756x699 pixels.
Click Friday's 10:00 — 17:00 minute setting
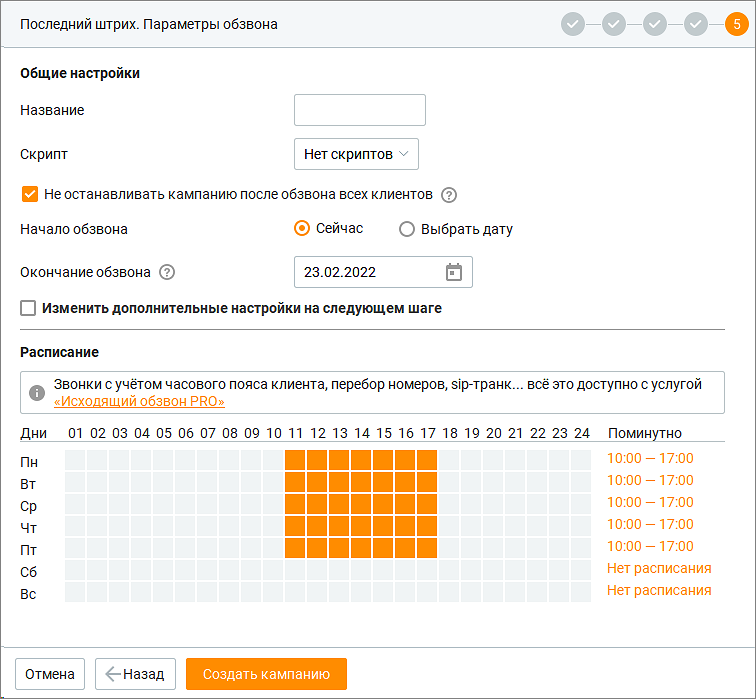click(x=650, y=547)
